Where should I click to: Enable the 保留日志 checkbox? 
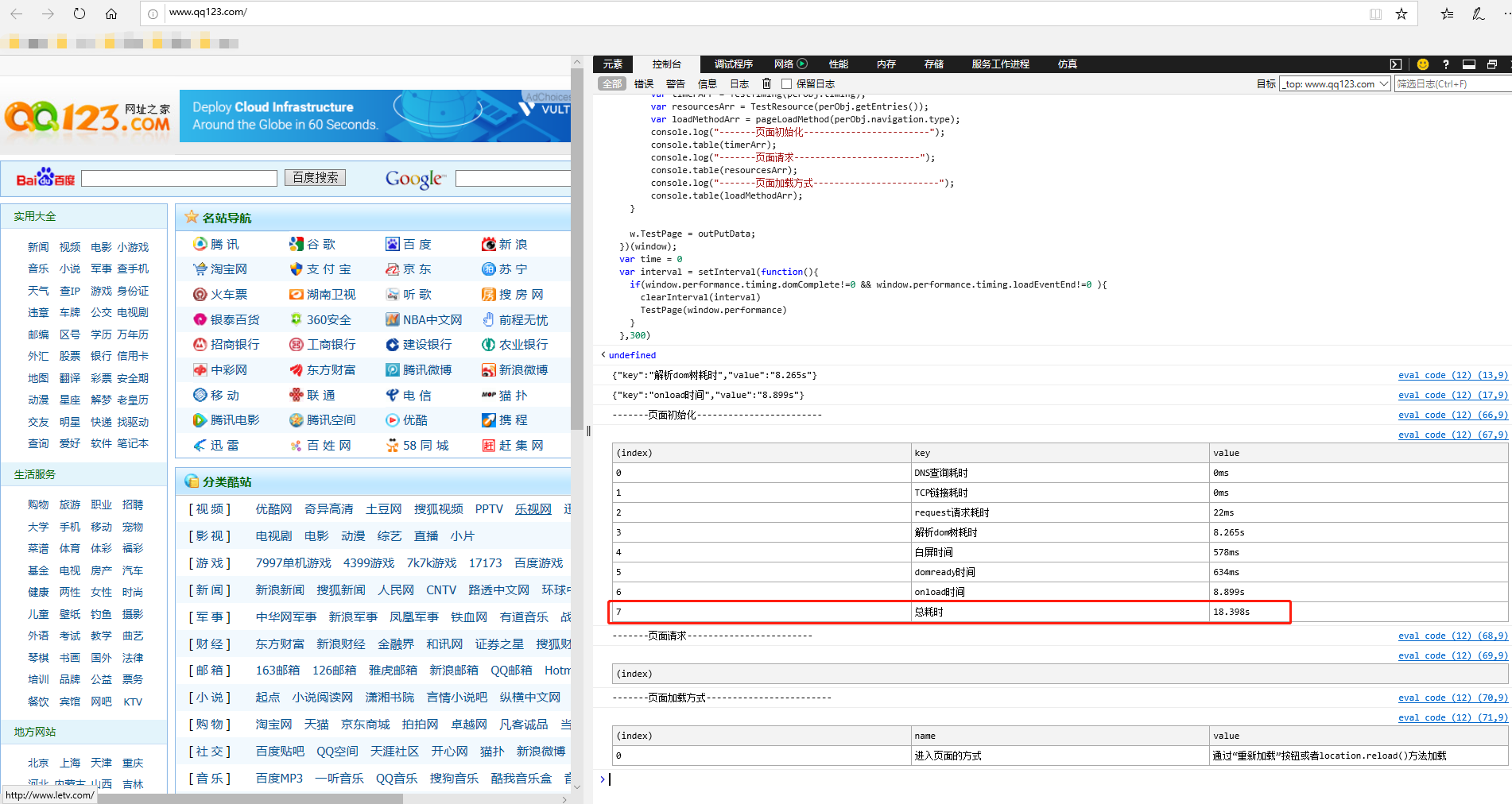[x=786, y=83]
